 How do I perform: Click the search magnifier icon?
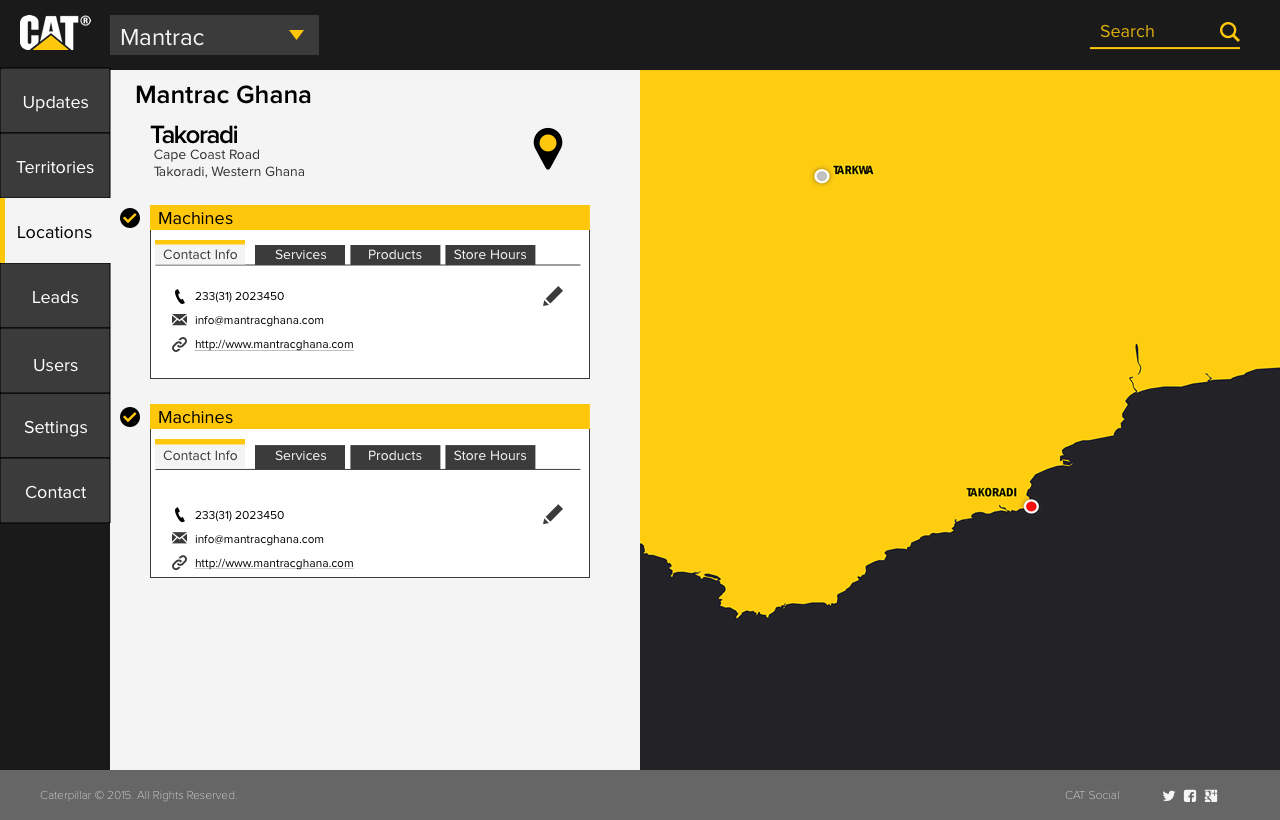pyautogui.click(x=1230, y=32)
